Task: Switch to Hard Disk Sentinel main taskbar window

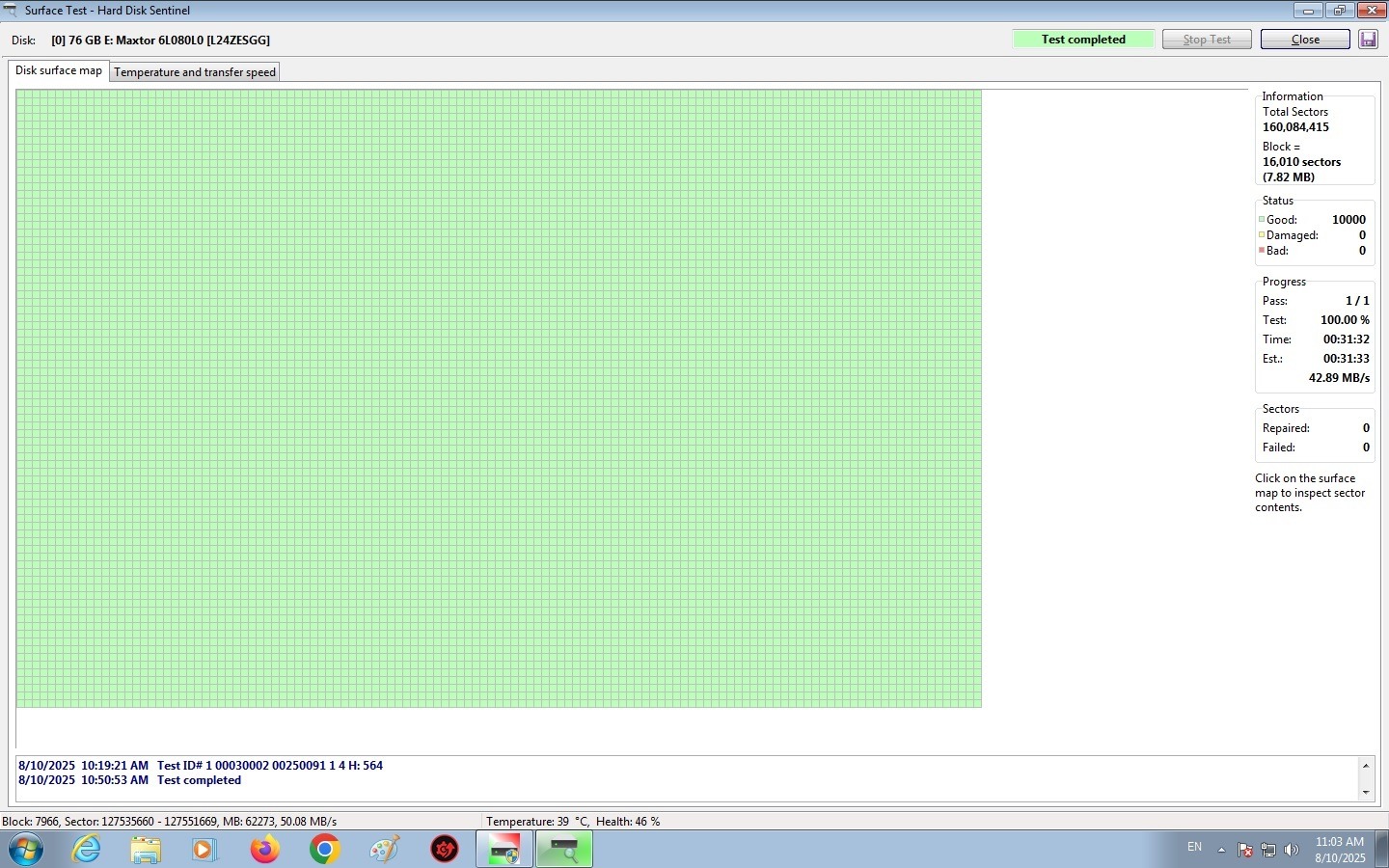Action: (x=504, y=850)
